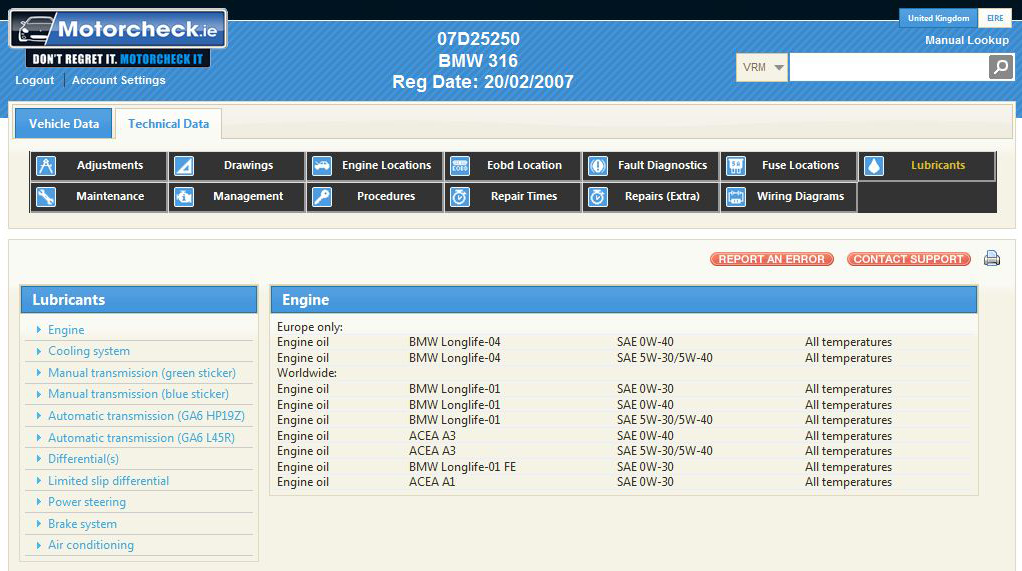
Task: Open the Differential(s) lubricant link
Action: (x=83, y=459)
